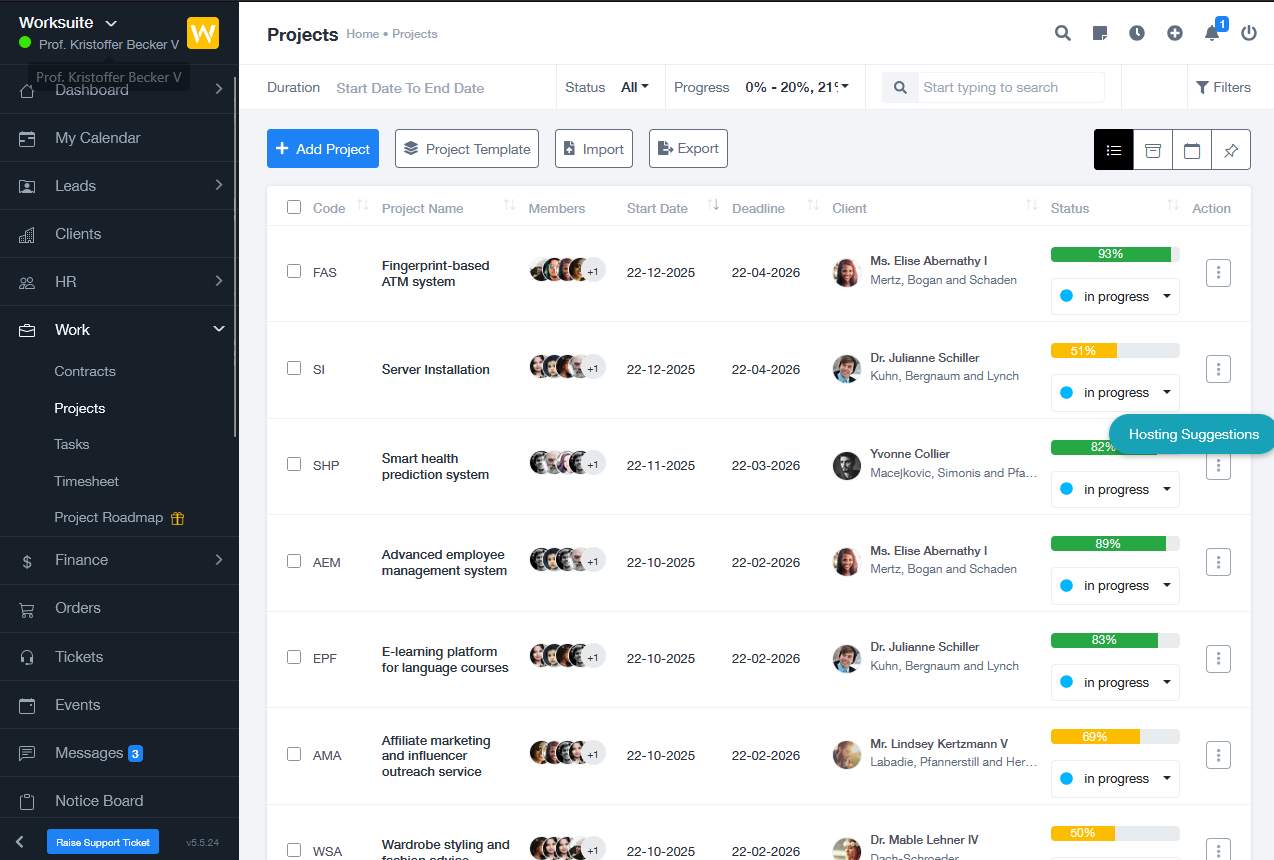The height and width of the screenshot is (860, 1274).
Task: Click the 51% progress bar for Server Installation
Action: pos(1114,351)
